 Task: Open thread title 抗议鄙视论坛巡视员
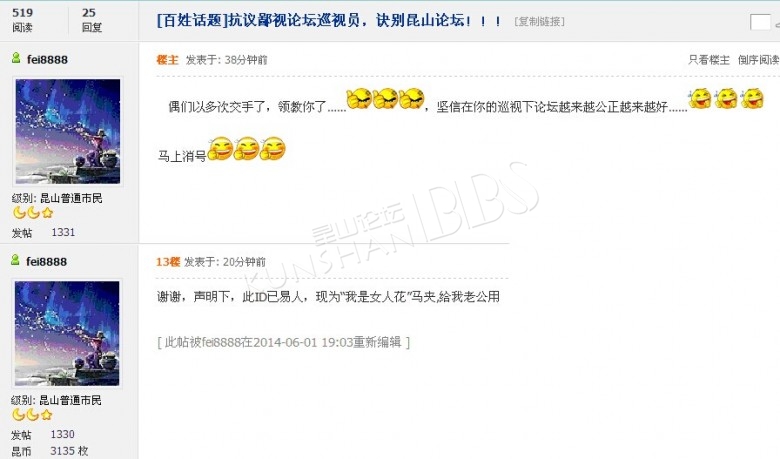(x=364, y=20)
